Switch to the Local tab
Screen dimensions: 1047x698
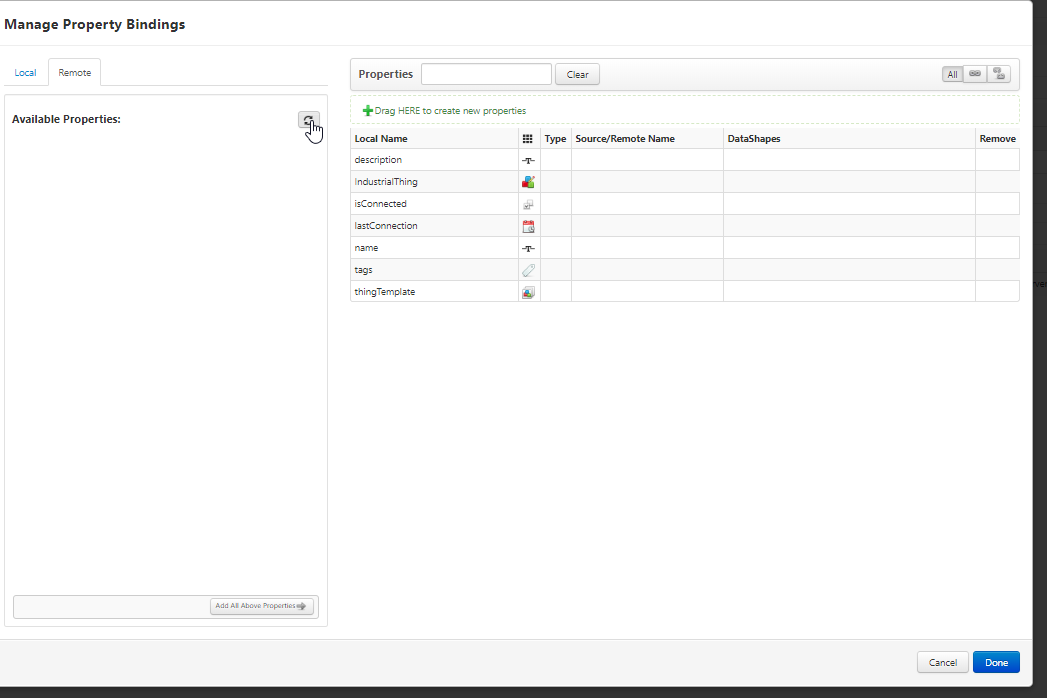25,72
